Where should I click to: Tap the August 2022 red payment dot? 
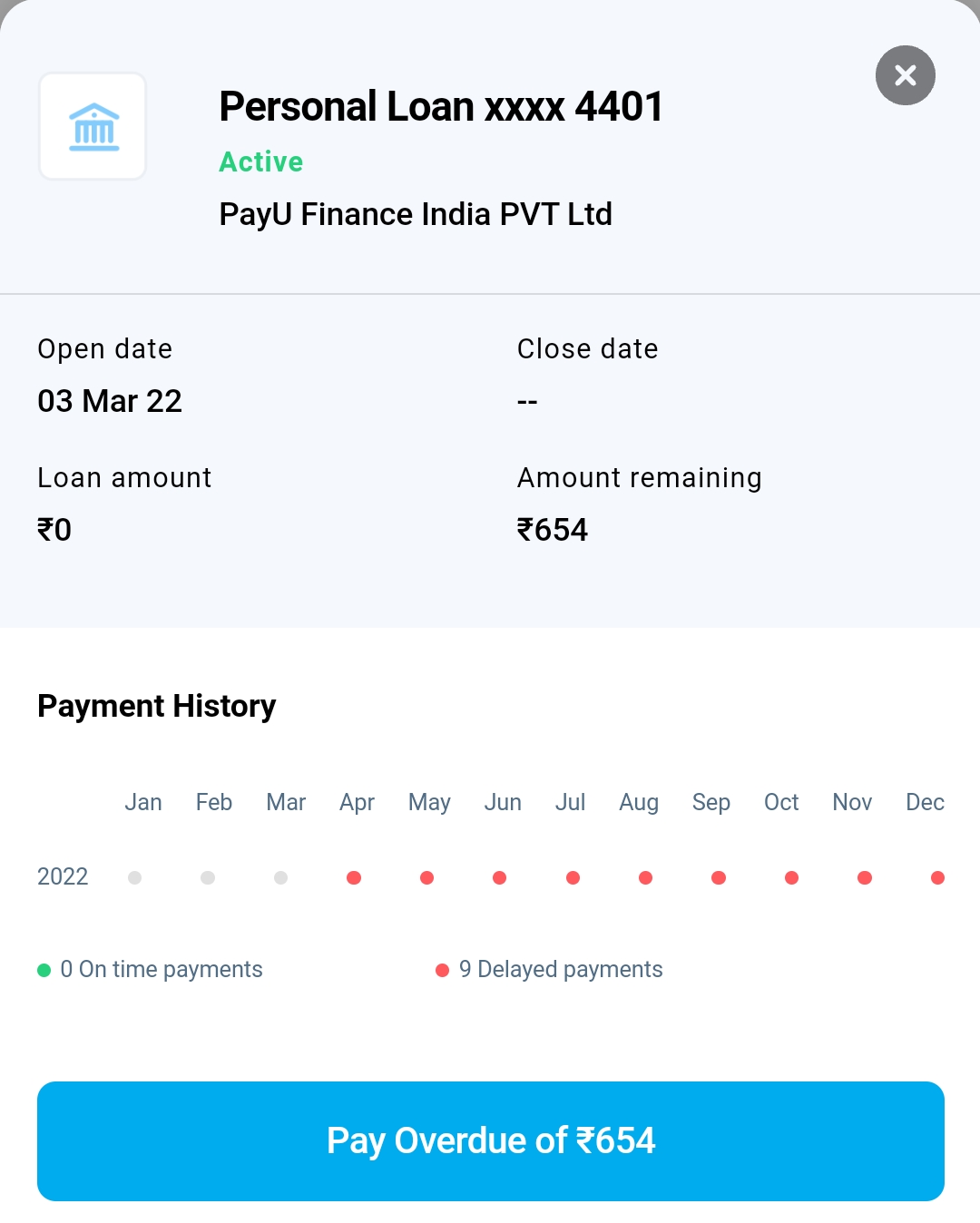click(645, 877)
